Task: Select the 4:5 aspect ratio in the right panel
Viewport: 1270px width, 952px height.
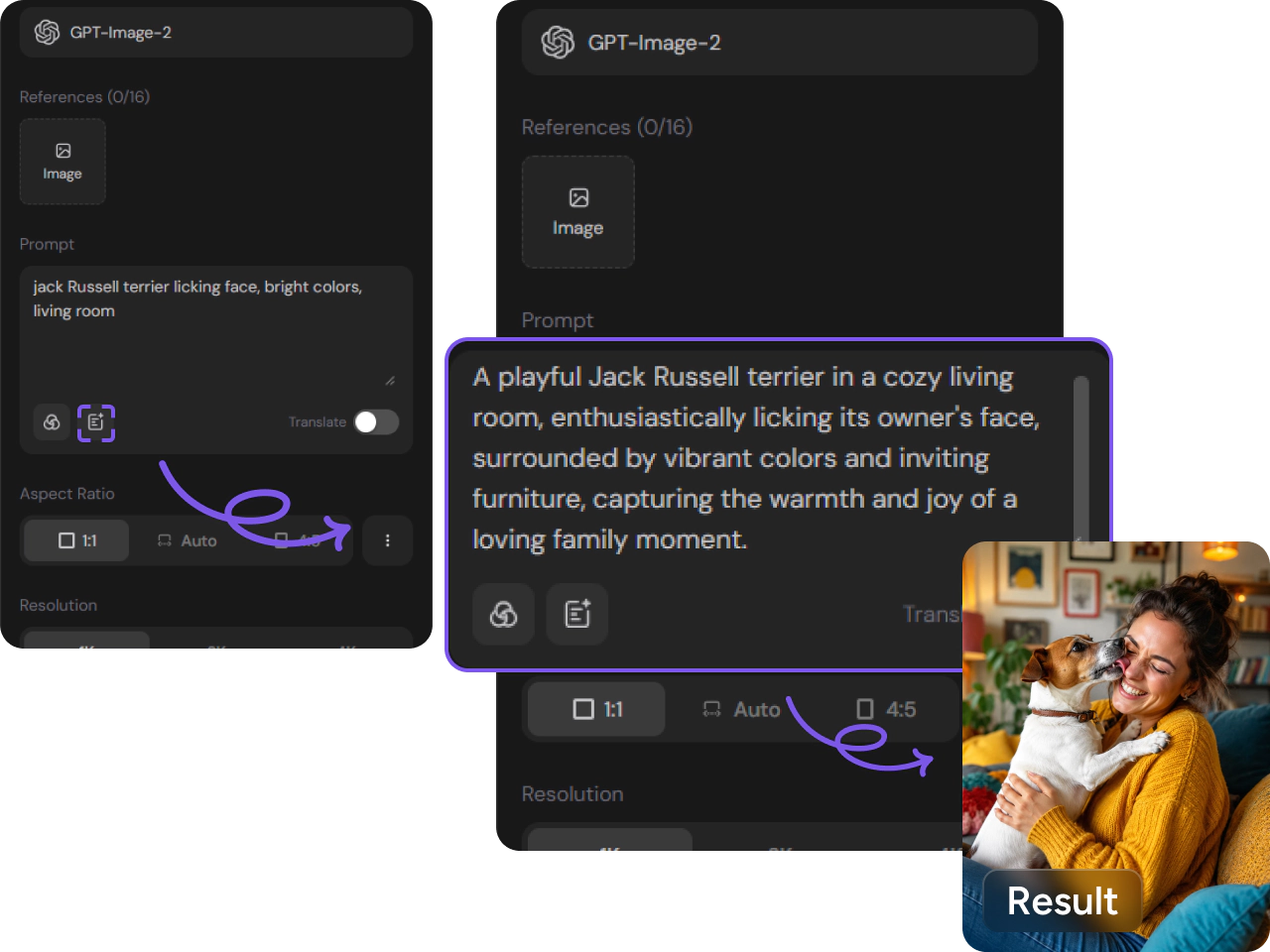Action: (886, 709)
